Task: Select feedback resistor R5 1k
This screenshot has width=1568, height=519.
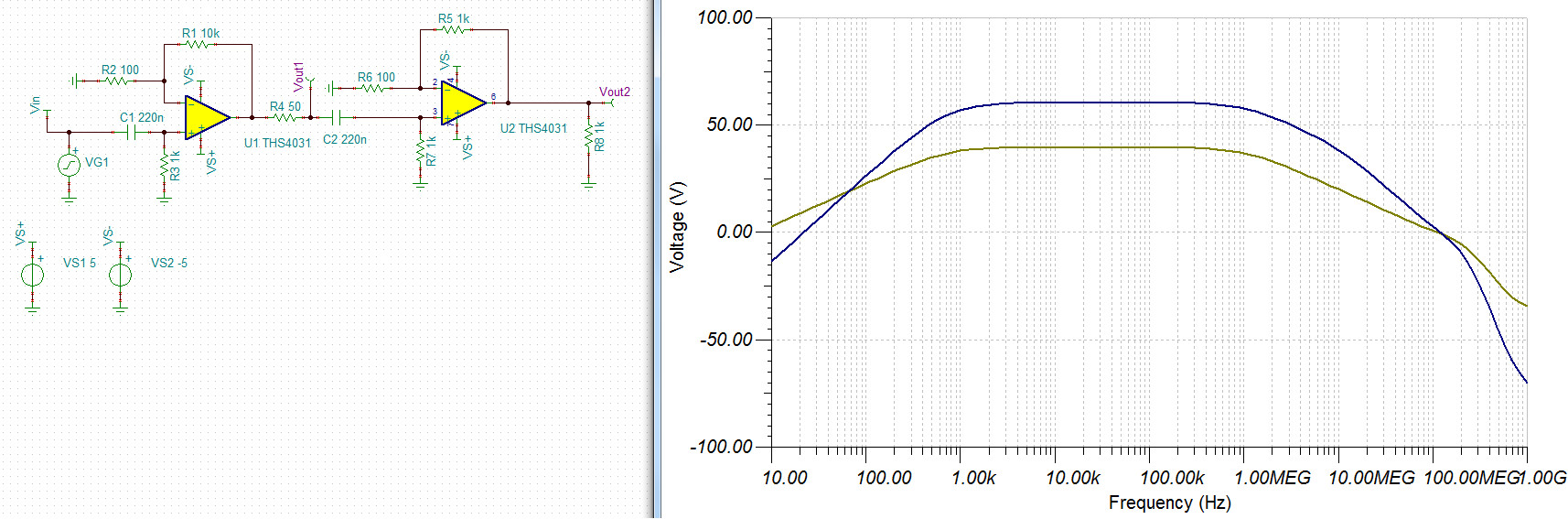Action: click(x=453, y=29)
